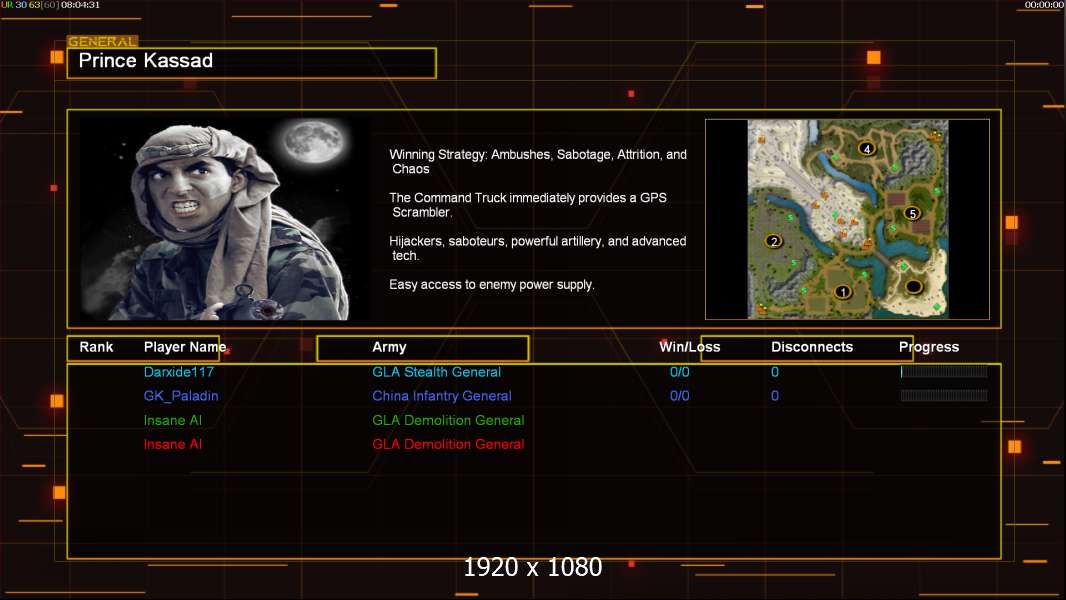Click GK_Paladin's 0/0 win/loss value
The image size is (1066, 600).
point(680,396)
